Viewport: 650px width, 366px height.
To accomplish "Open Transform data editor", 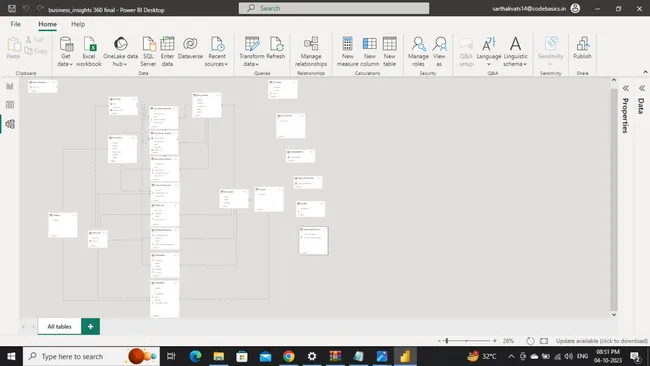I will (252, 51).
